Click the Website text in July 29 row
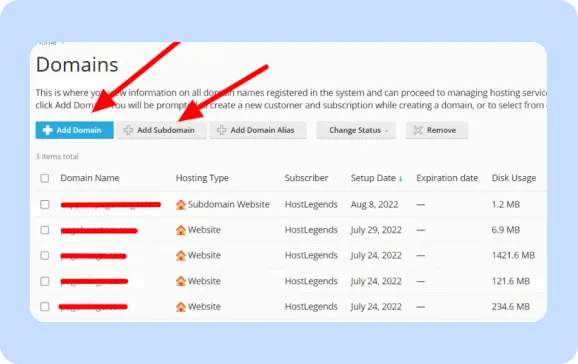 [x=204, y=230]
